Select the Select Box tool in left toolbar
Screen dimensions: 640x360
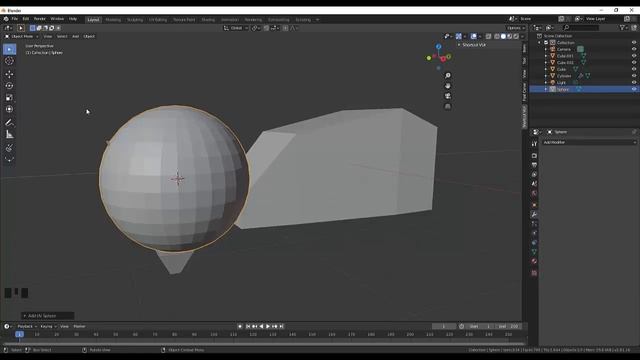point(9,49)
